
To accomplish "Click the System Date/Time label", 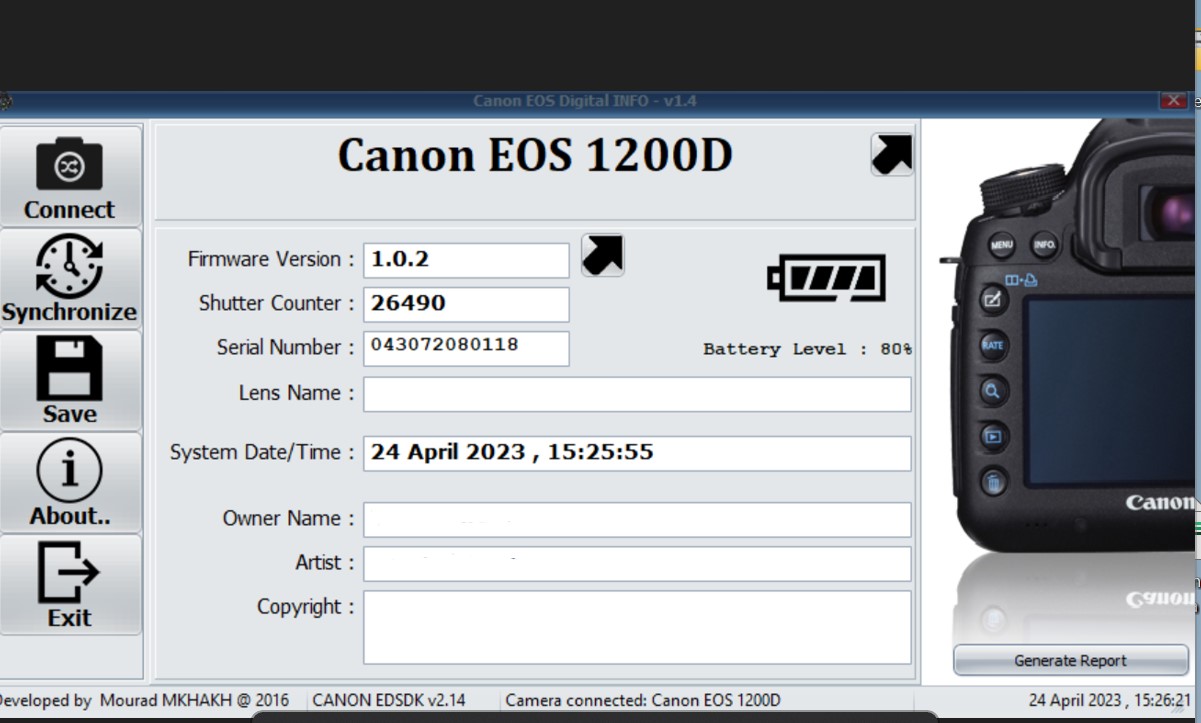I will [262, 452].
